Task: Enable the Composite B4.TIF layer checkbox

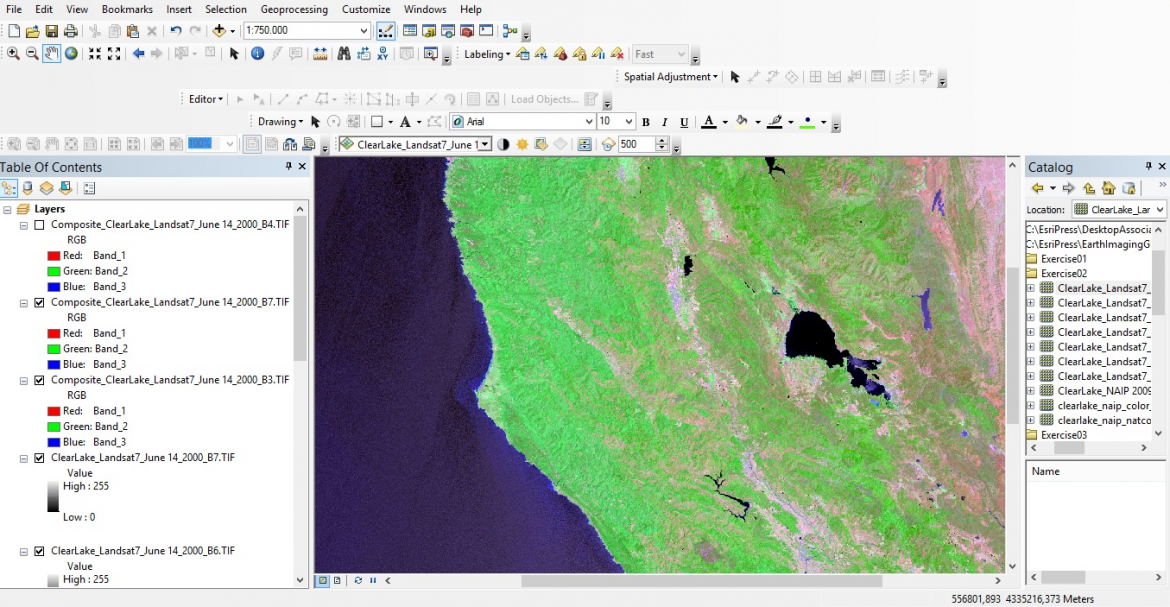Action: (x=40, y=225)
